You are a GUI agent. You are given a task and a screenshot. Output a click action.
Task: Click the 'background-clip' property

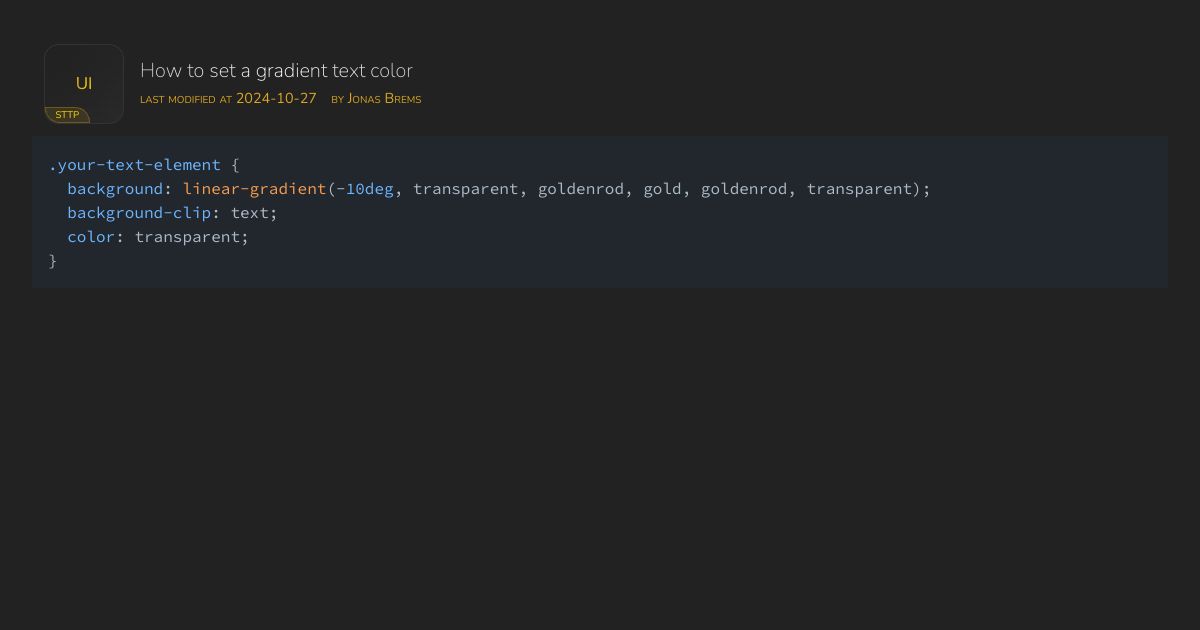point(139,212)
